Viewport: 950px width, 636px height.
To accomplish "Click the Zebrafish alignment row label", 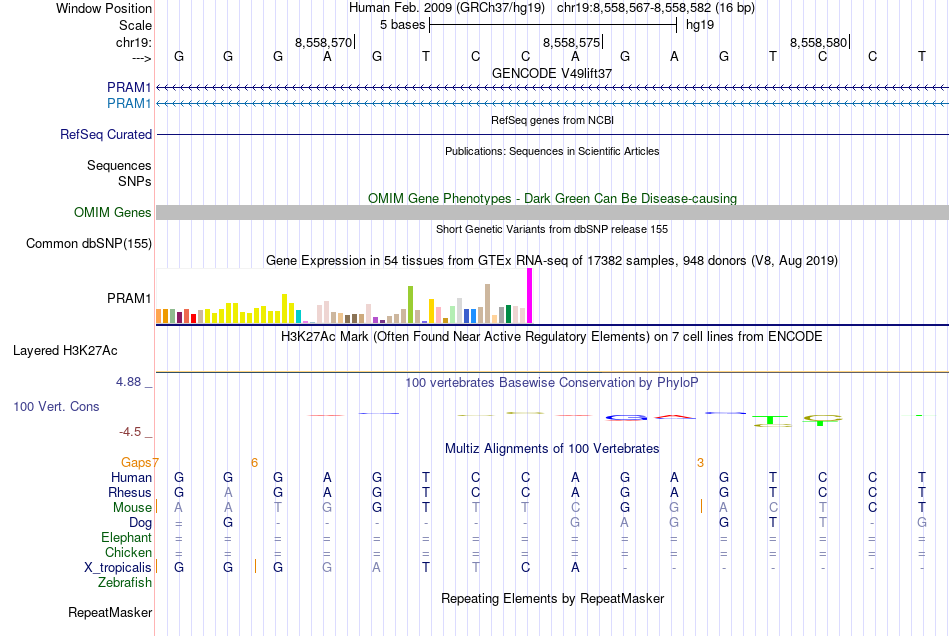I will click(x=125, y=583).
